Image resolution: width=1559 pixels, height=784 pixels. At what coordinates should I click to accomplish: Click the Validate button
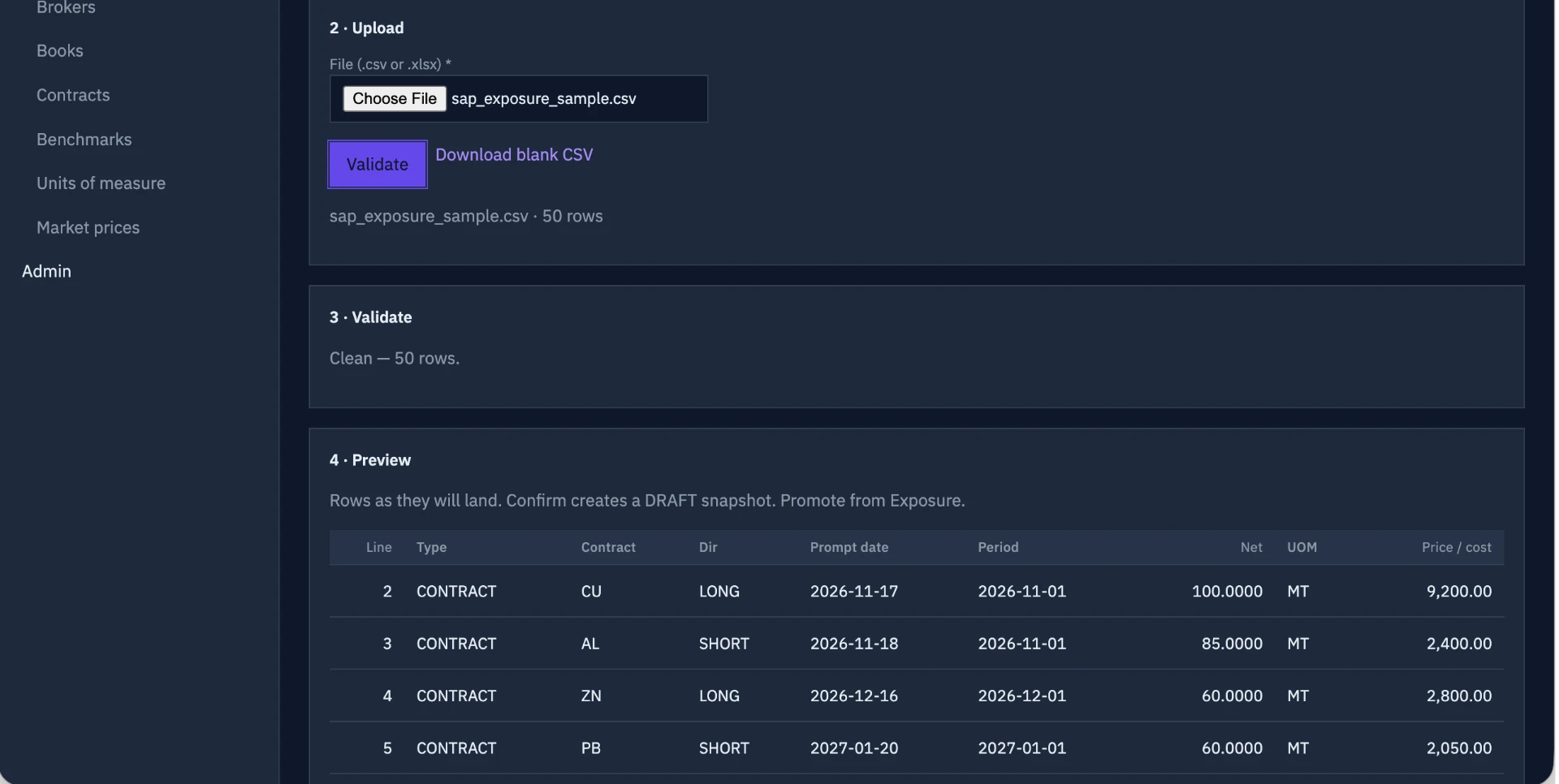378,164
